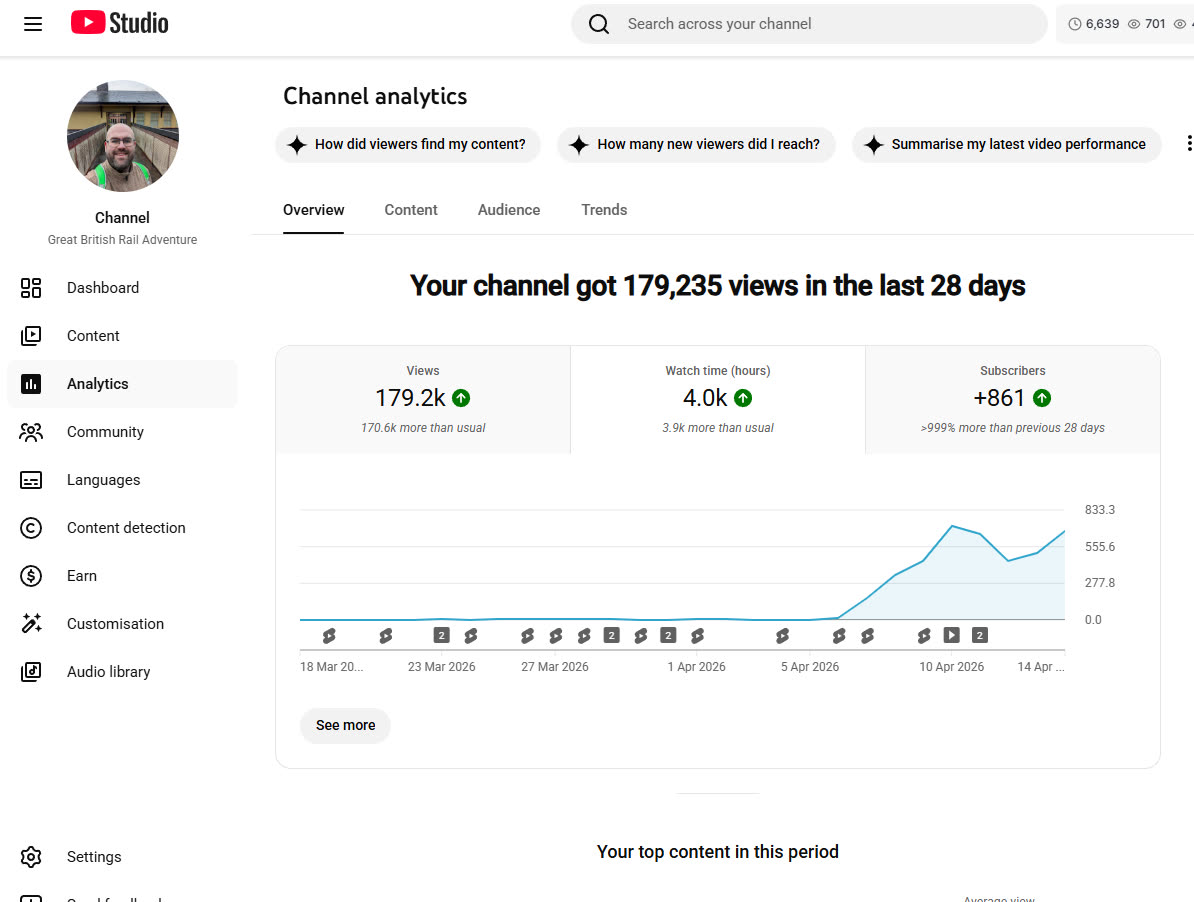Select the Subscribers +861 metric card

1013,400
